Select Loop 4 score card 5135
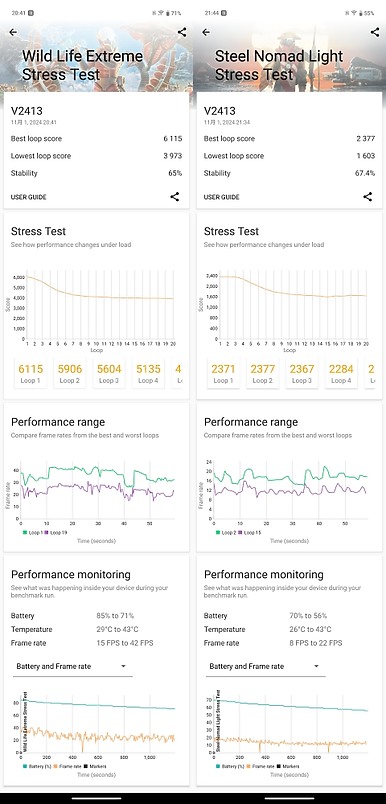The image size is (386, 804). (x=149, y=373)
